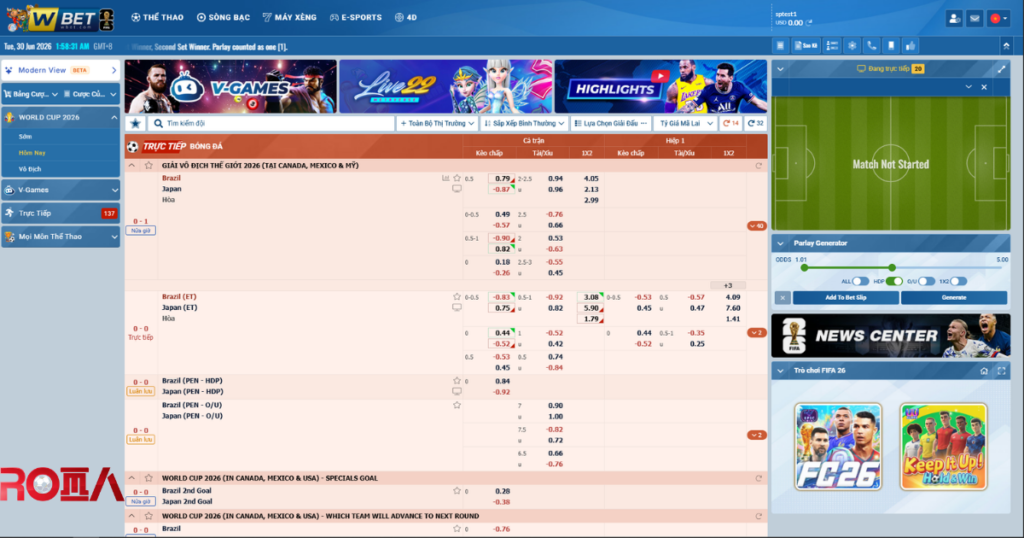Click the thumbs-up icon
The image size is (1024, 538).
tap(910, 46)
